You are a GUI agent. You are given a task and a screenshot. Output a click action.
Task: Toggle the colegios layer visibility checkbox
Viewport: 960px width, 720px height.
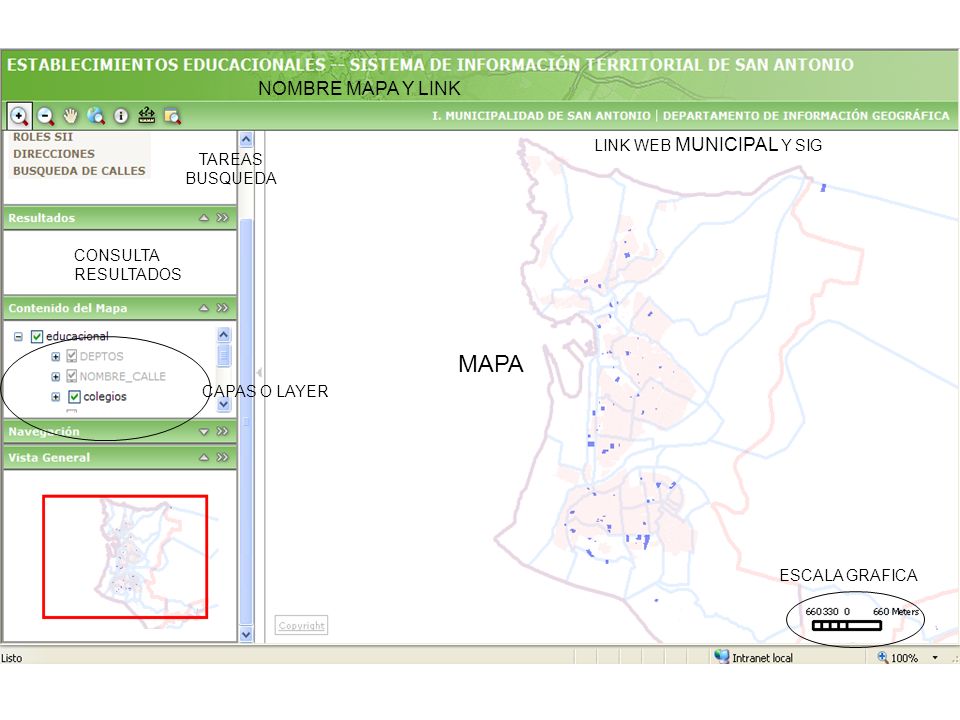pyautogui.click(x=75, y=397)
